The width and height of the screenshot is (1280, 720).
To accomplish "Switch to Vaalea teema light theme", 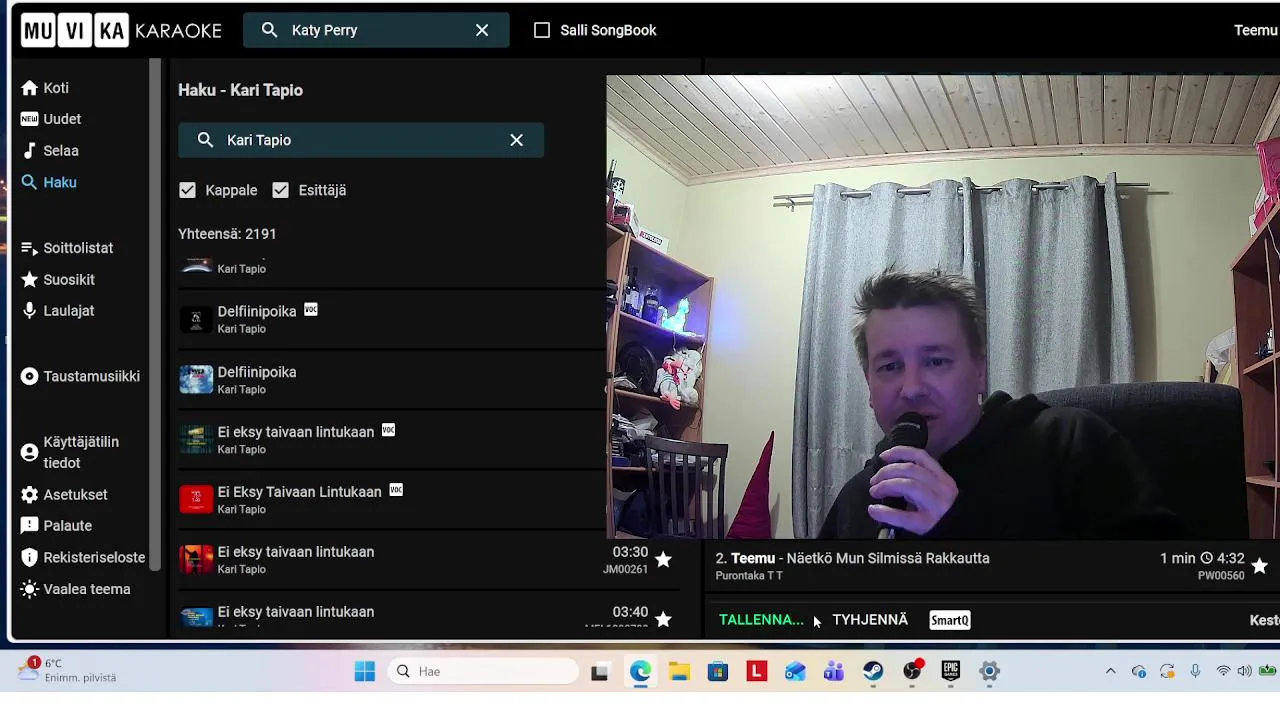I will [76, 590].
